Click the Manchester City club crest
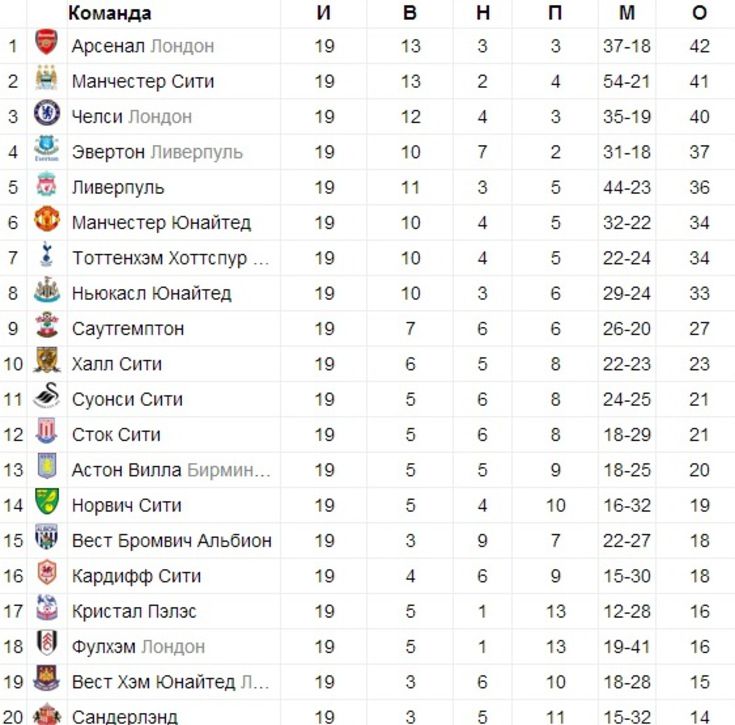The image size is (735, 725). pyautogui.click(x=47, y=78)
